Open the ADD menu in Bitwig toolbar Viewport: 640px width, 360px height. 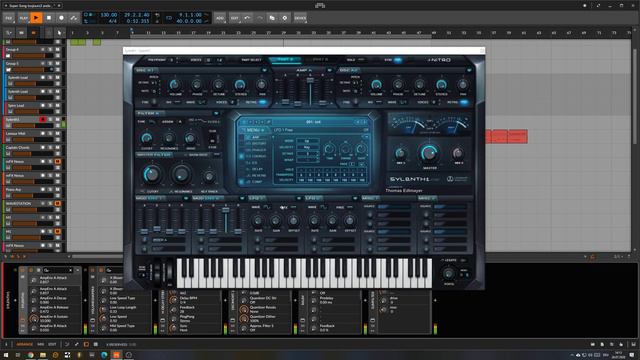pyautogui.click(x=220, y=18)
